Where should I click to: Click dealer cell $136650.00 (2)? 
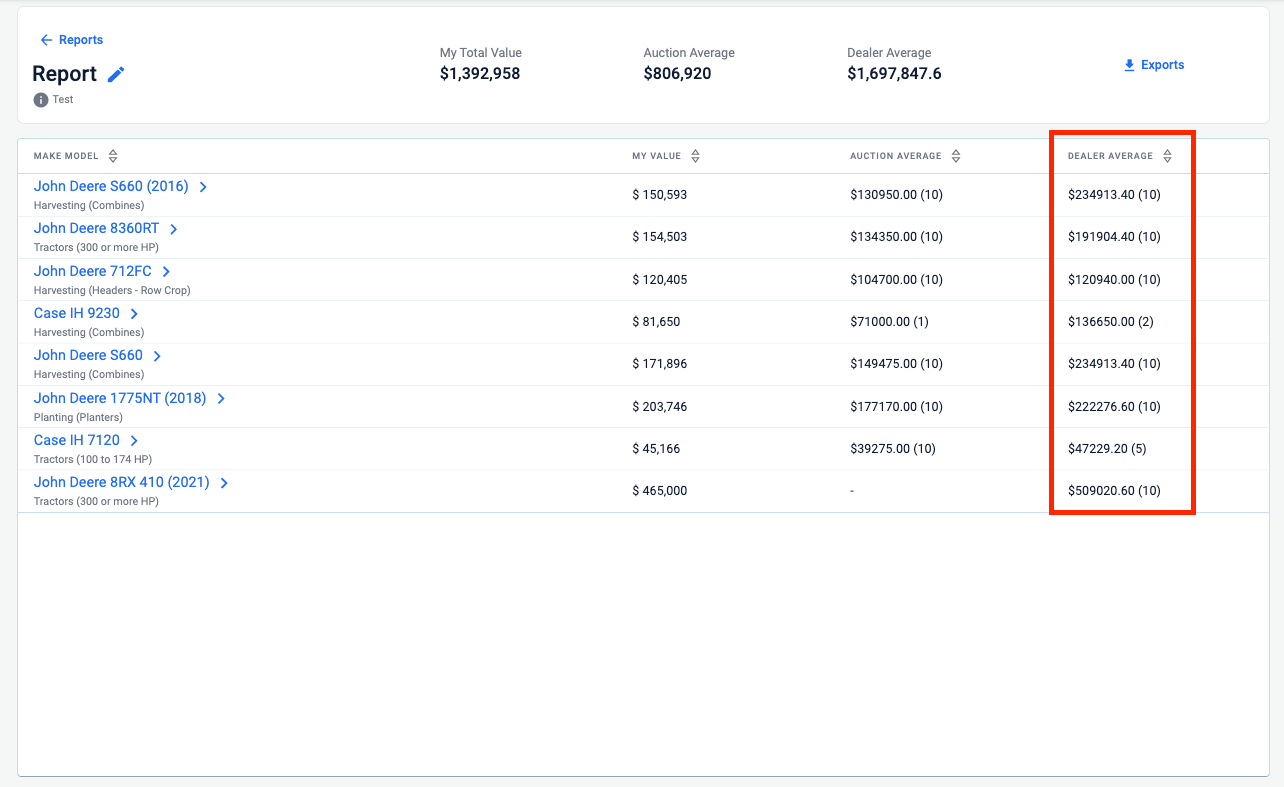(1111, 322)
